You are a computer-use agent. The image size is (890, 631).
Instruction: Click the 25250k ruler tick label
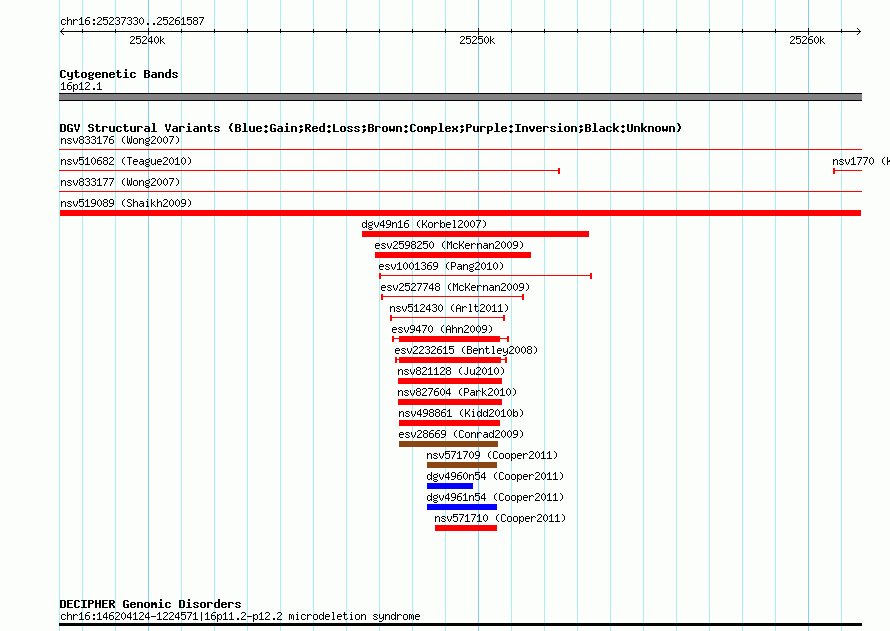coord(477,40)
